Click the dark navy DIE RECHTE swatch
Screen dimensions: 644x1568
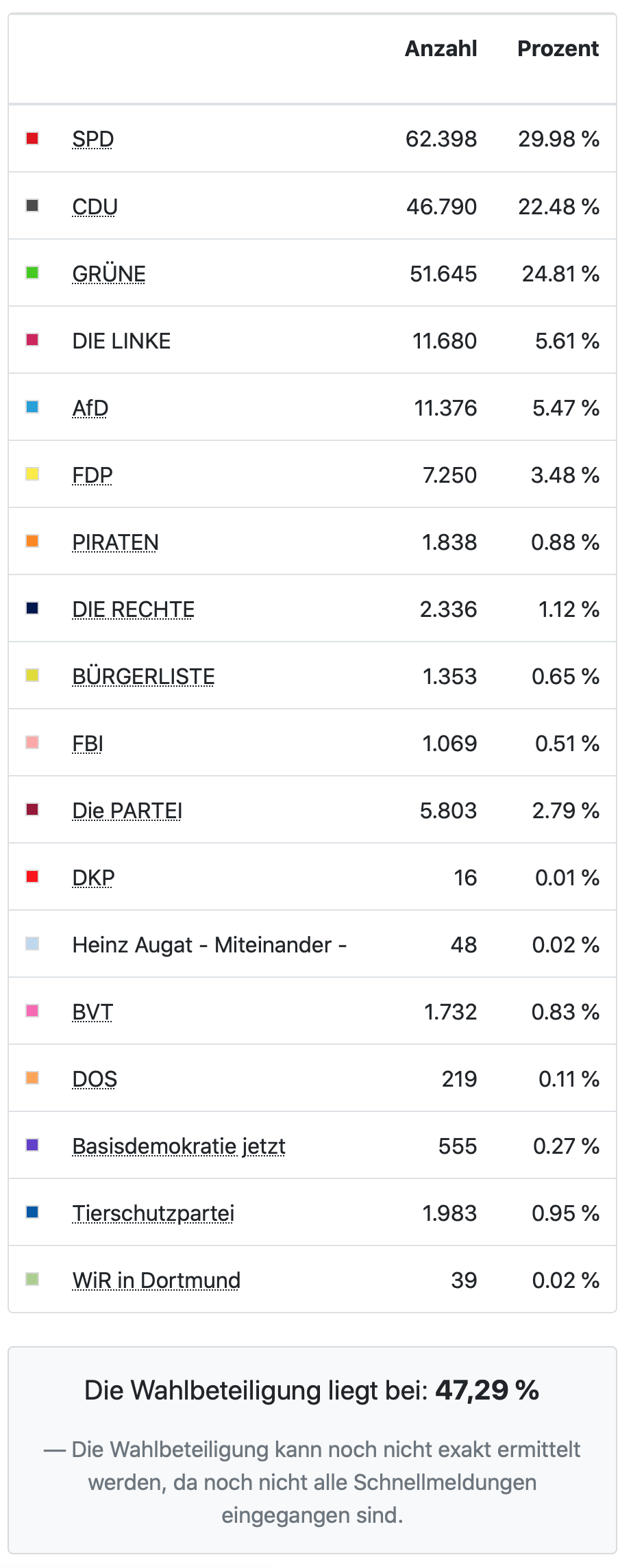(32, 608)
